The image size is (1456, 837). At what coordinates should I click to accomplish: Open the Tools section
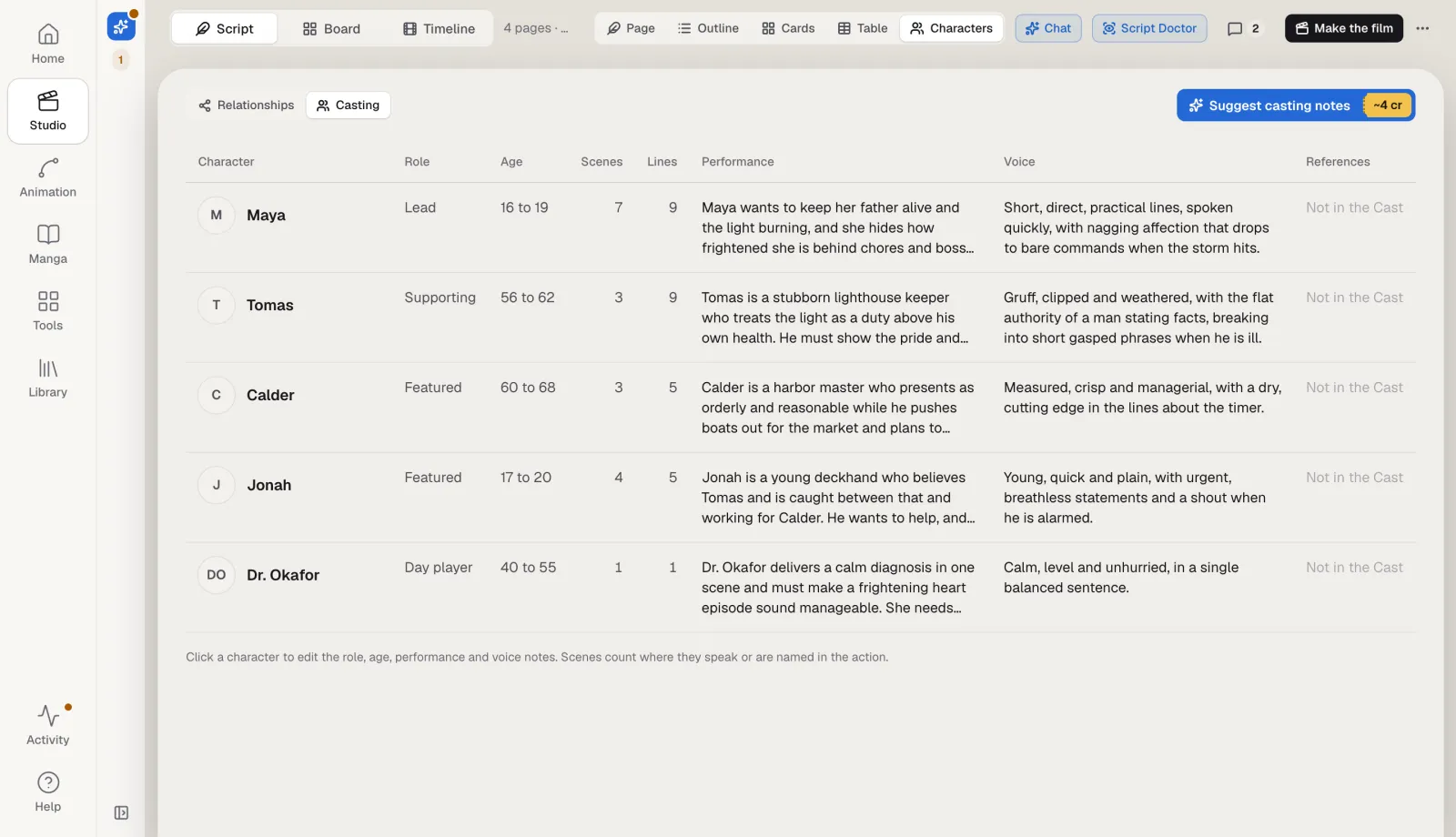click(x=47, y=311)
